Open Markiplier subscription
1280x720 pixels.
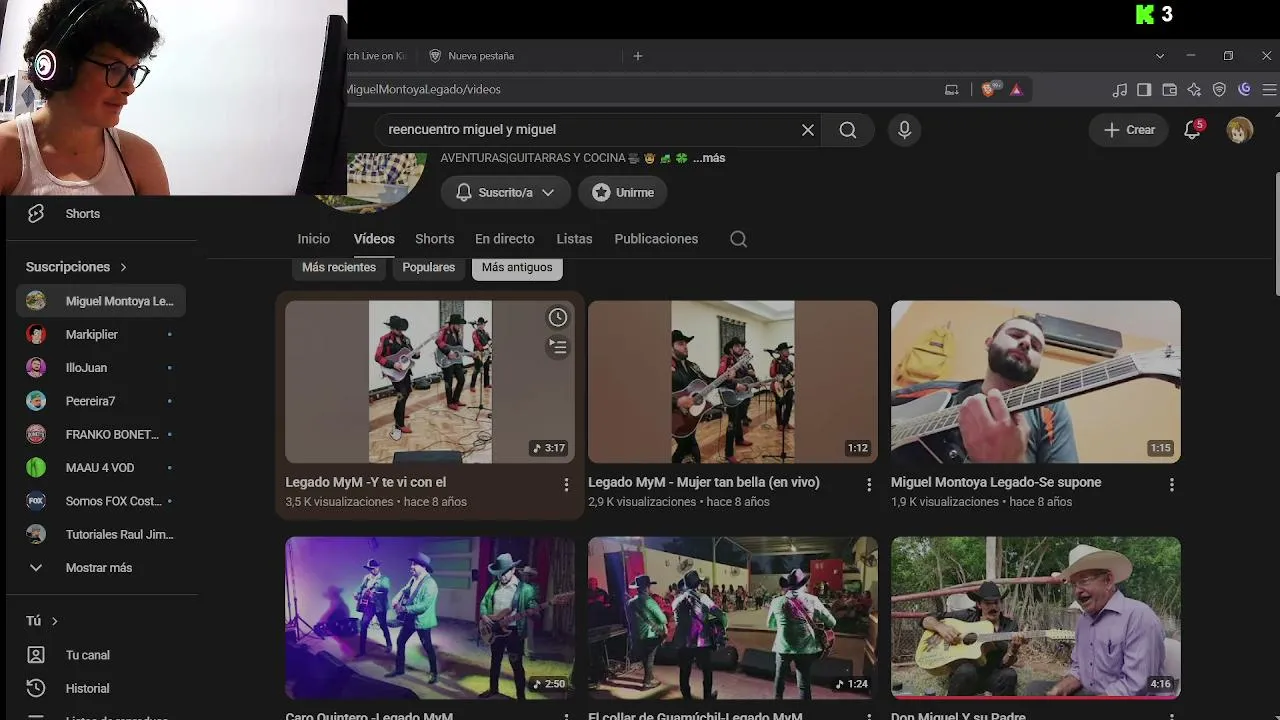(100, 334)
